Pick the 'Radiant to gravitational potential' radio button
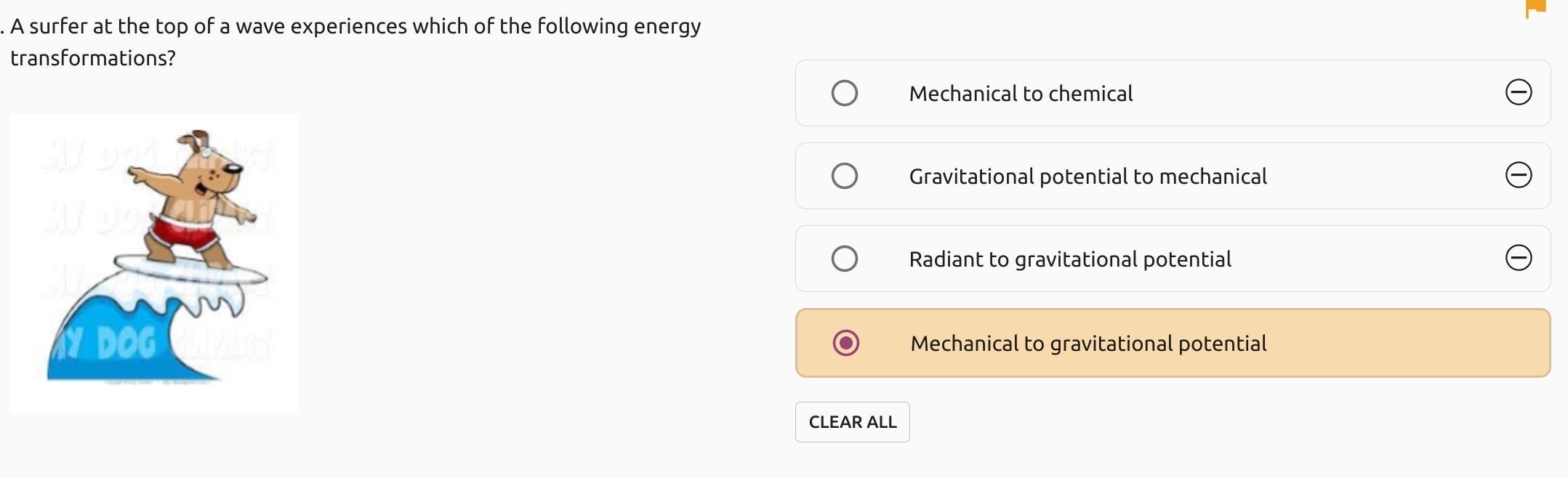Screen dimensions: 1568x478 coord(844,259)
